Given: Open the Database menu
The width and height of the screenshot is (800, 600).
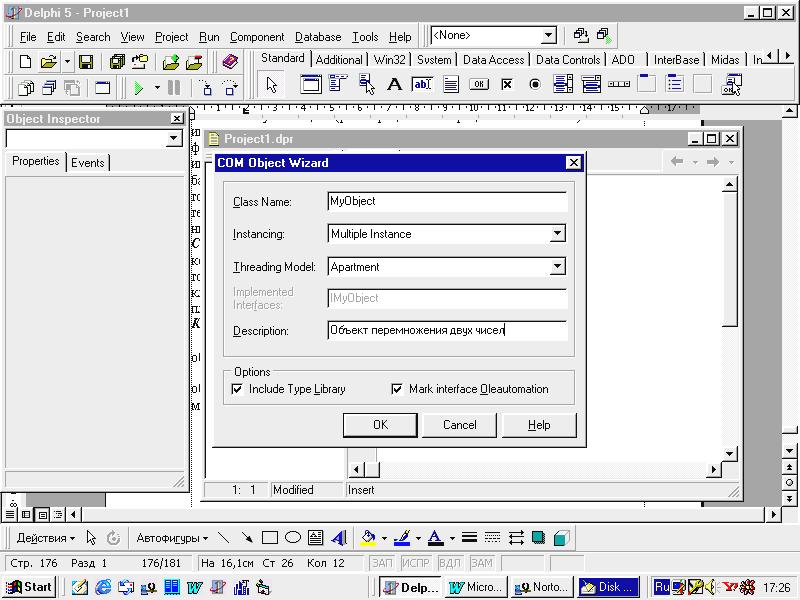Looking at the screenshot, I should click(x=318, y=37).
